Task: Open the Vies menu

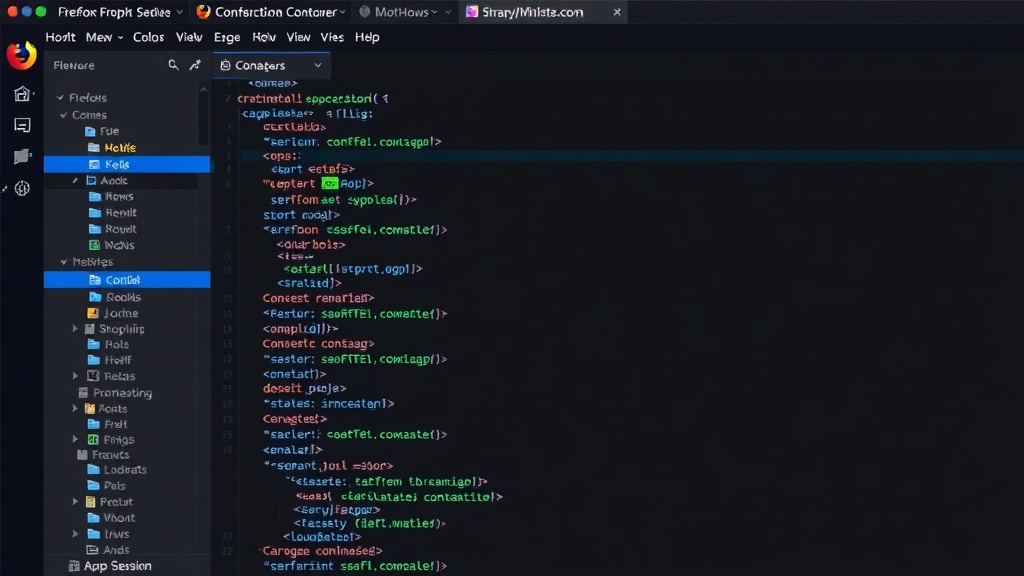Action: [332, 37]
